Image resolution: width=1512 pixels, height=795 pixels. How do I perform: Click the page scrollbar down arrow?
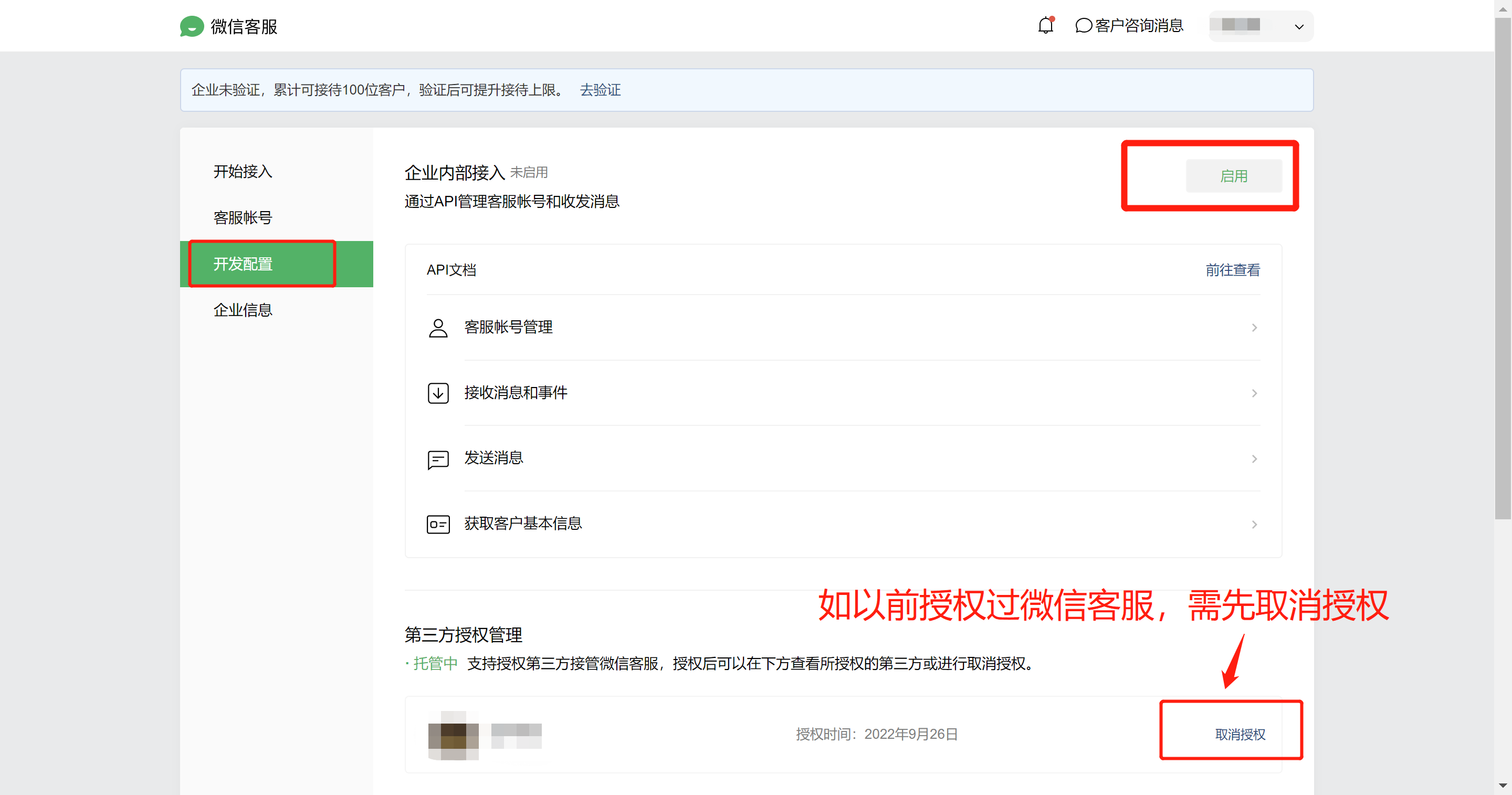point(1503,786)
